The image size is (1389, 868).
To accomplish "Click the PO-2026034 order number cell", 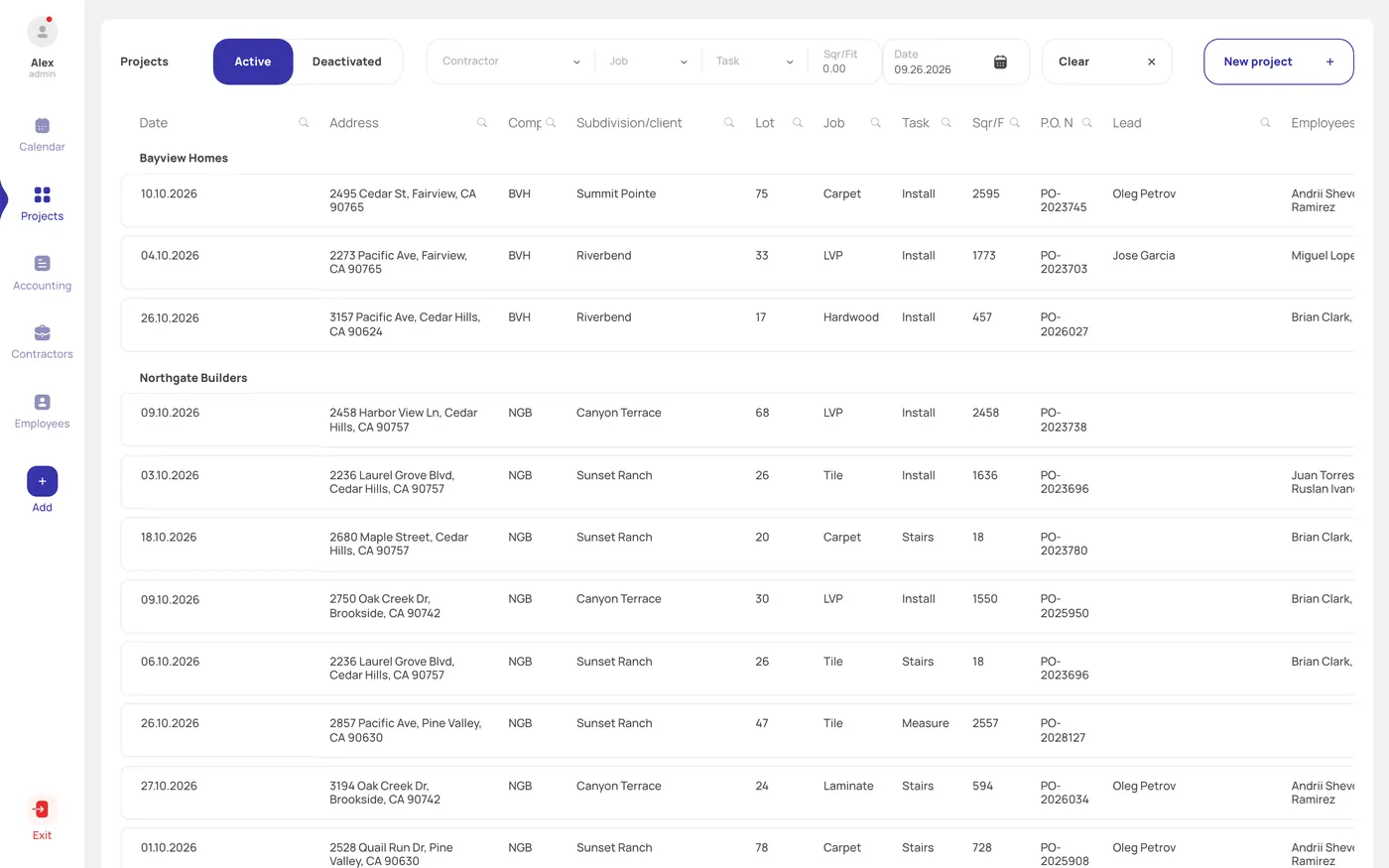I will [1065, 793].
